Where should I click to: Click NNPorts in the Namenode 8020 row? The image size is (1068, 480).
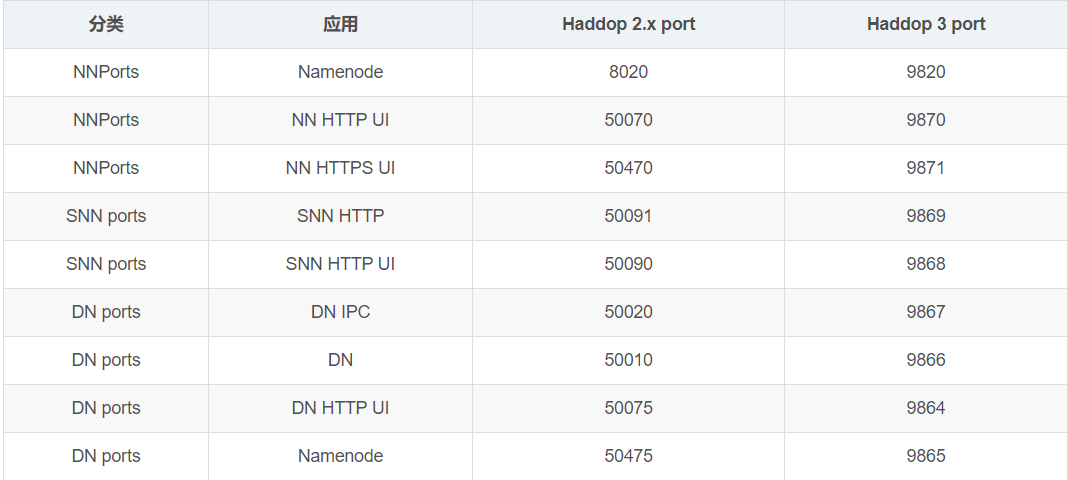106,72
